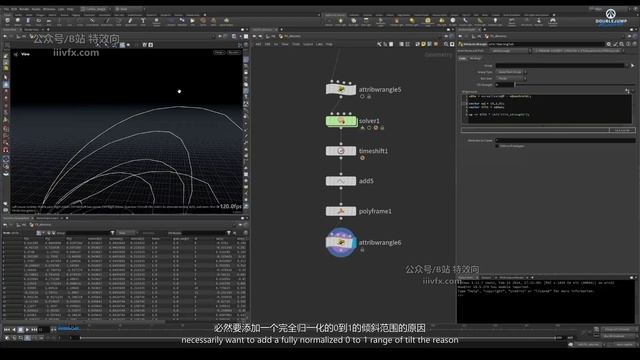Toggle pin on the network pane
The width and height of the screenshot is (640, 360).
coord(446,36)
